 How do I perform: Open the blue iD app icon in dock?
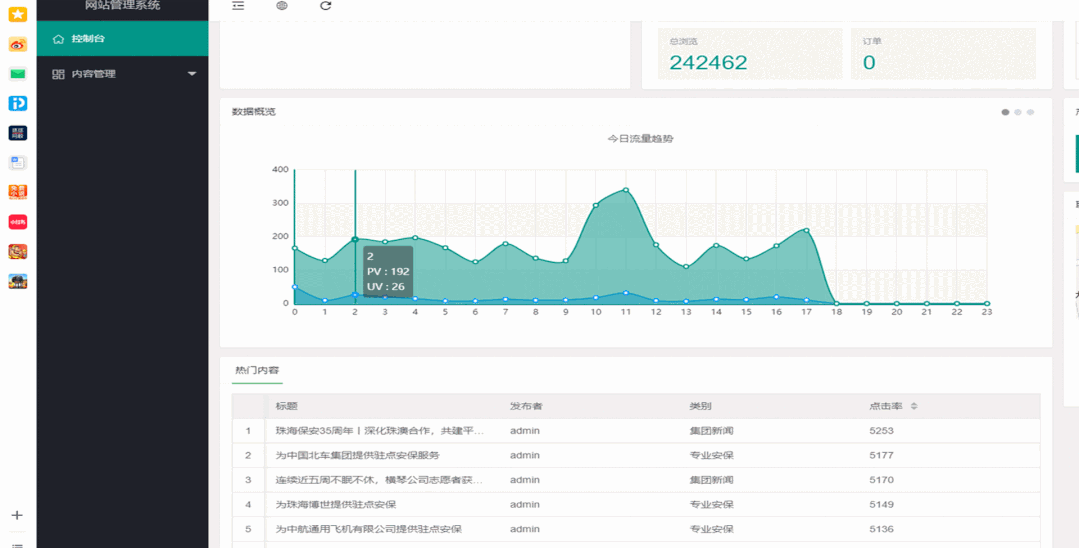pos(17,103)
